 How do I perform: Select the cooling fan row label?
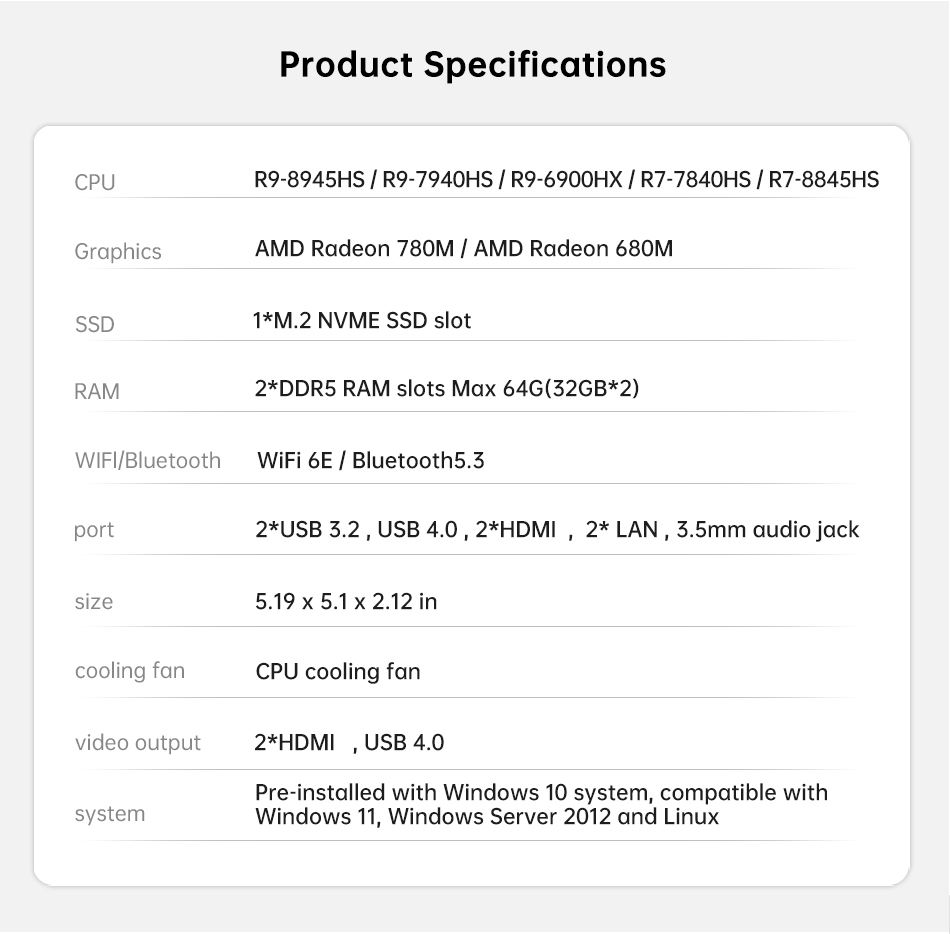[x=130, y=671]
